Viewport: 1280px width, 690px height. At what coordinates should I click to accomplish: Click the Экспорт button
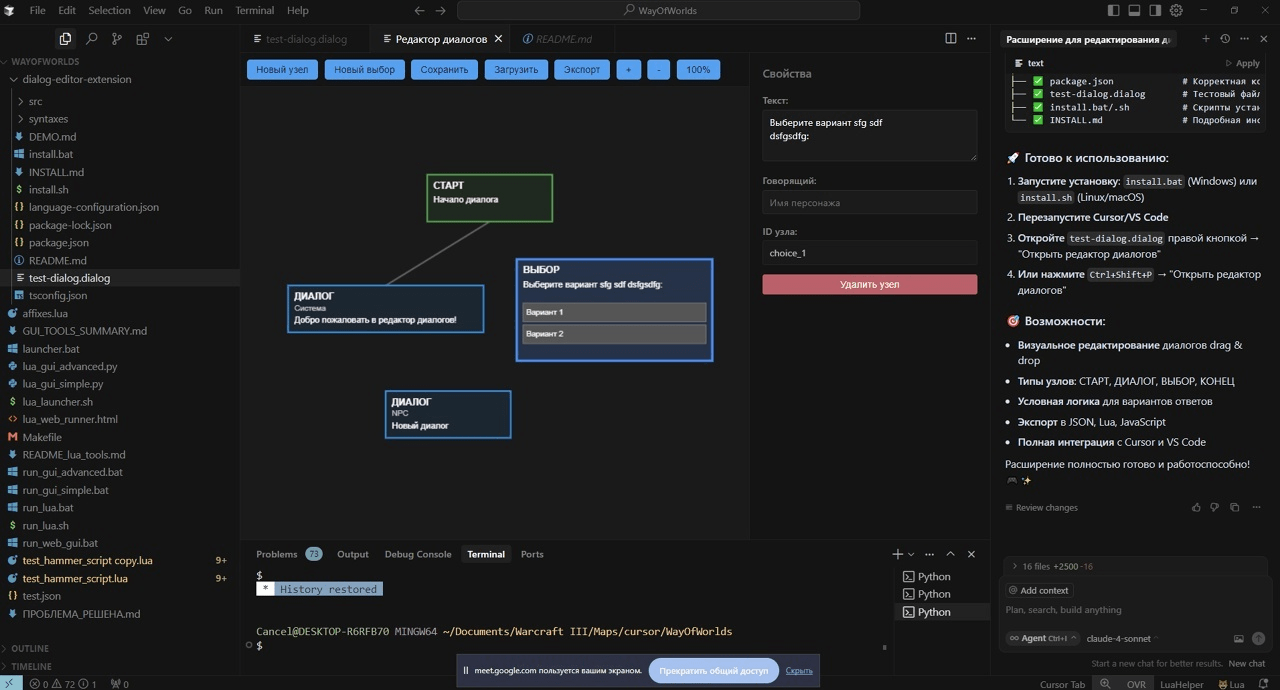click(x=582, y=70)
